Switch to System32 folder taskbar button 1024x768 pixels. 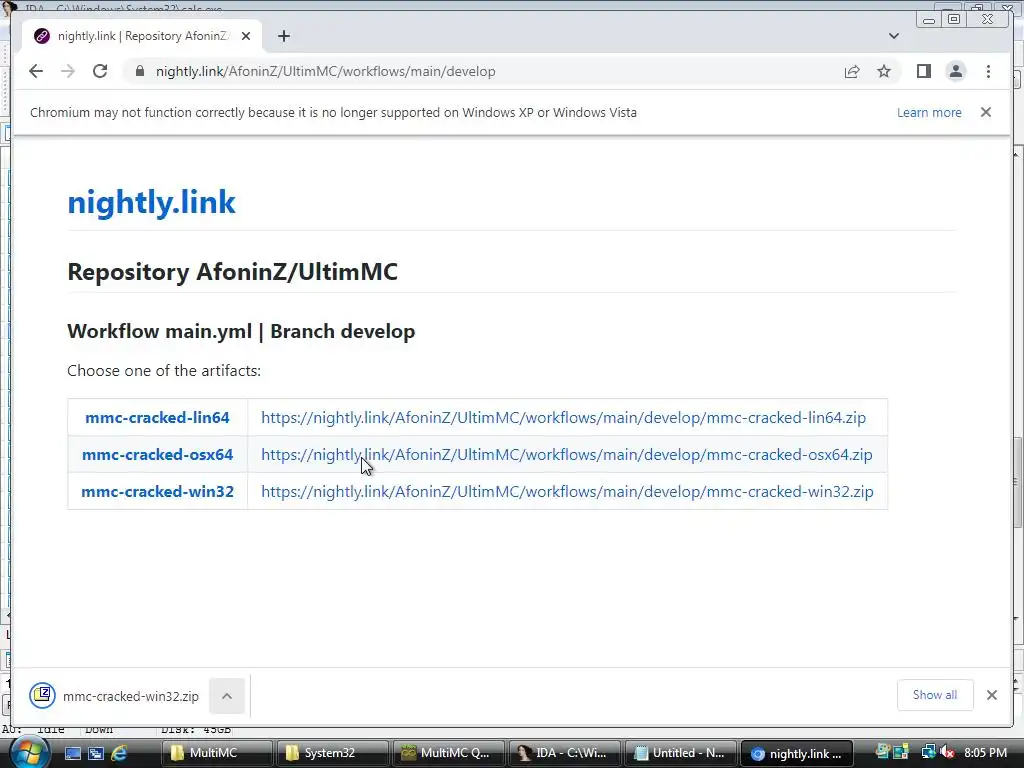click(x=332, y=753)
